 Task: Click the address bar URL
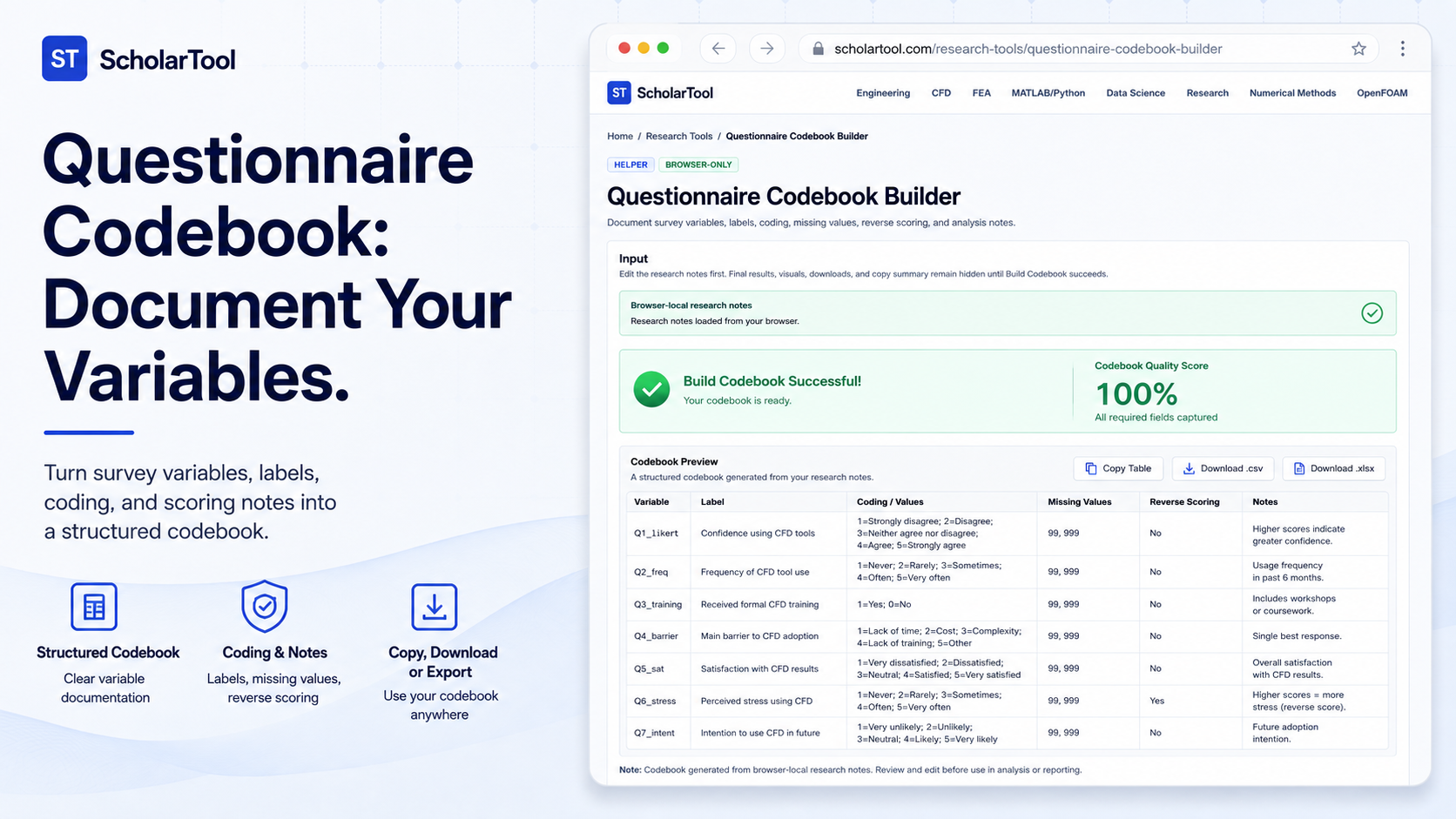1028,49
